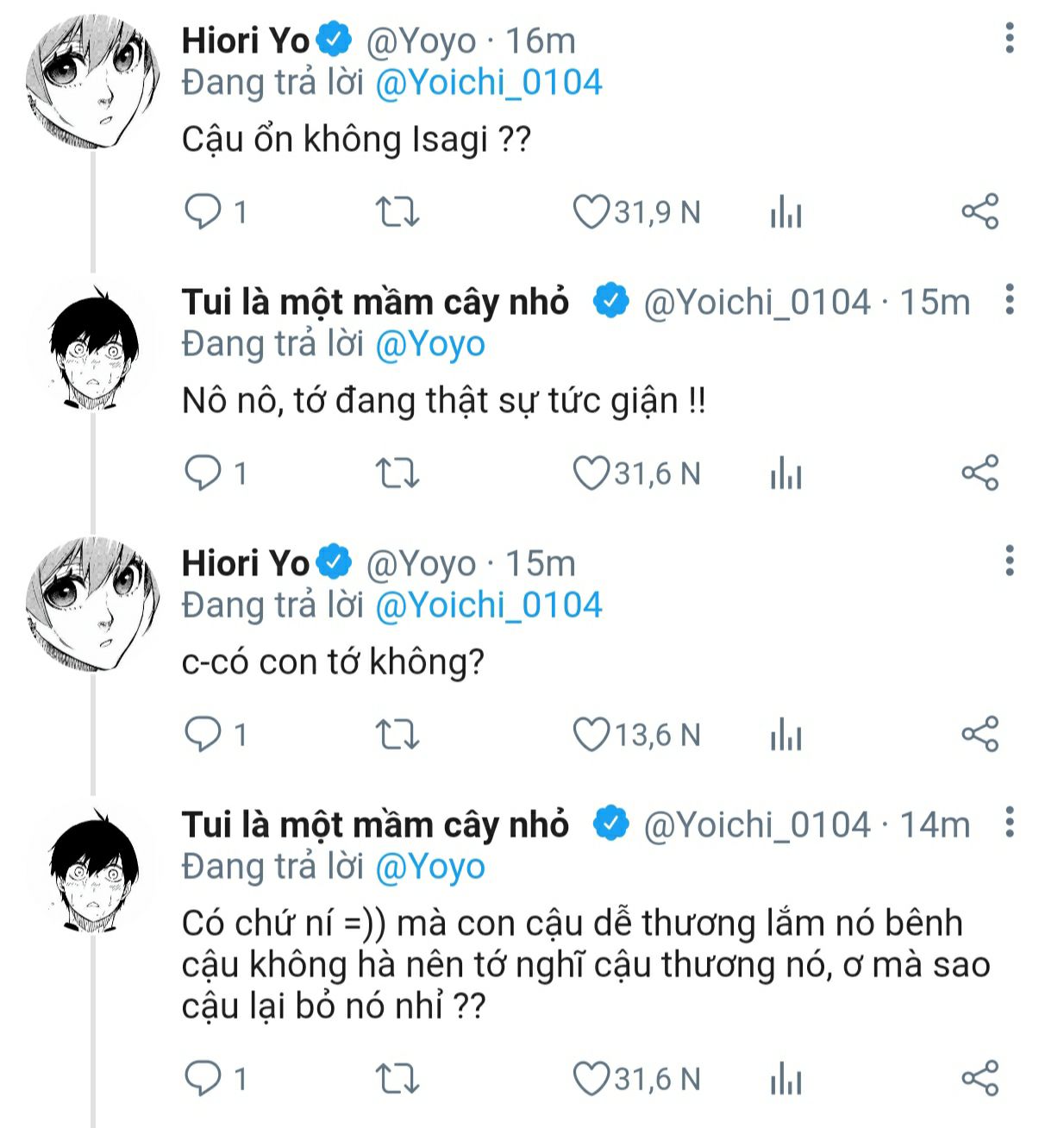
Task: Open Hiori Yo's avatar on the 16m tweet
Action: (93, 83)
